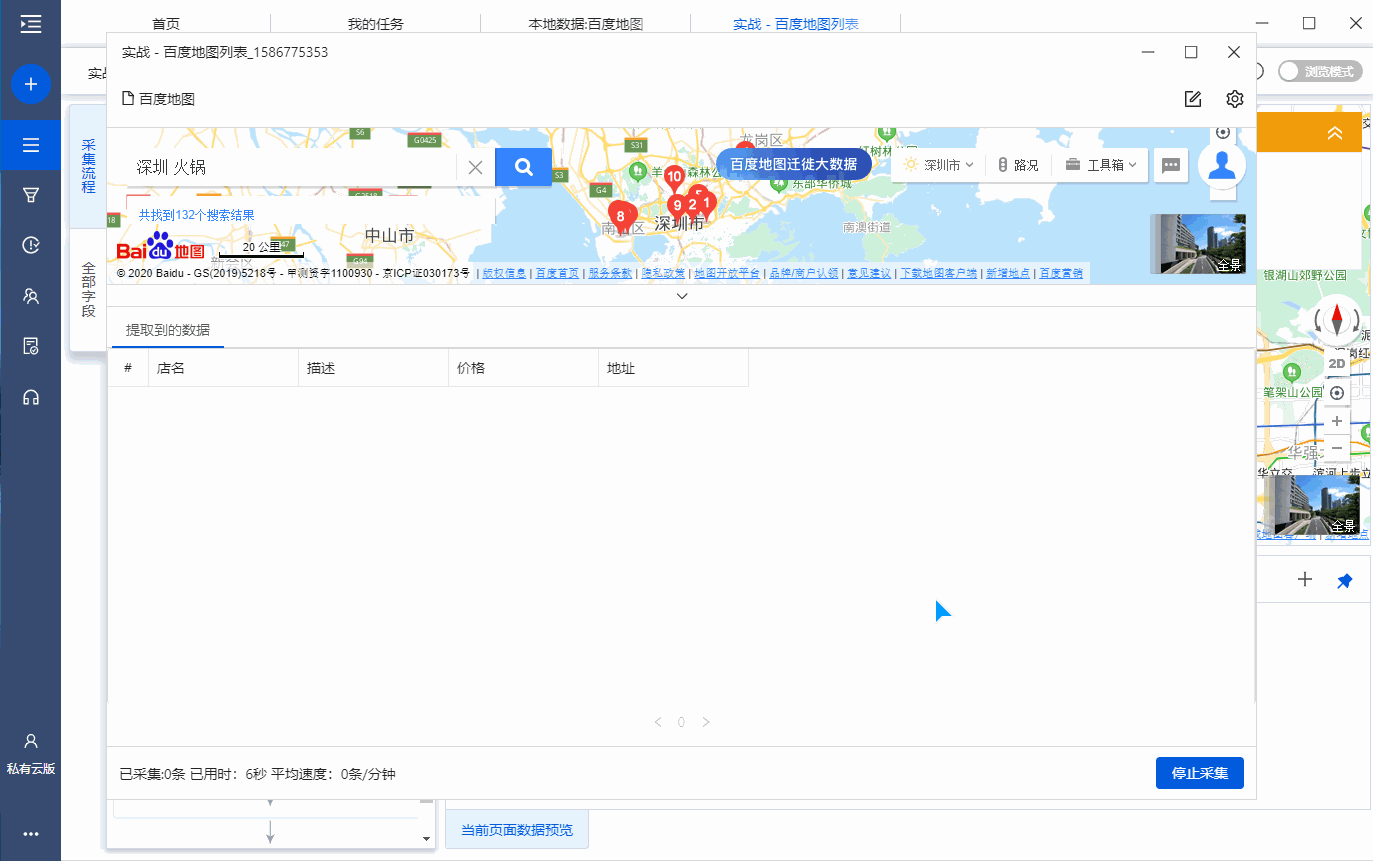Click the user avatar on Baidu map
The width and height of the screenshot is (1373, 861).
tap(1221, 165)
